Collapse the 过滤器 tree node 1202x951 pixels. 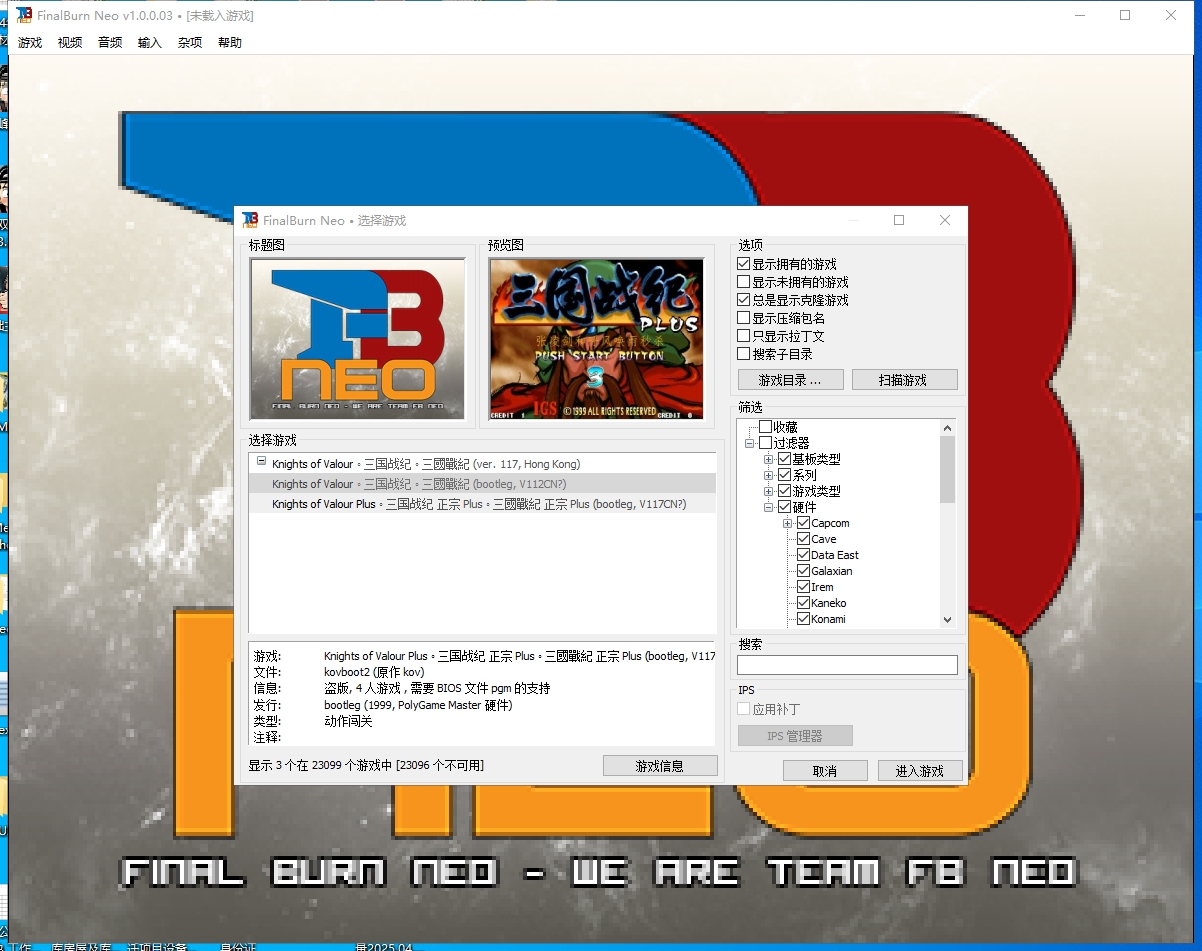coord(749,443)
